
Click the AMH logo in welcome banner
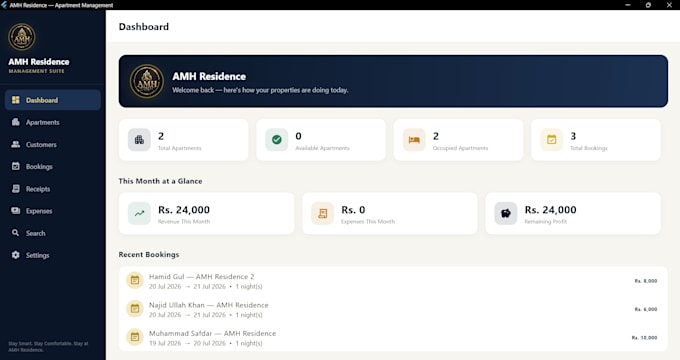147,81
